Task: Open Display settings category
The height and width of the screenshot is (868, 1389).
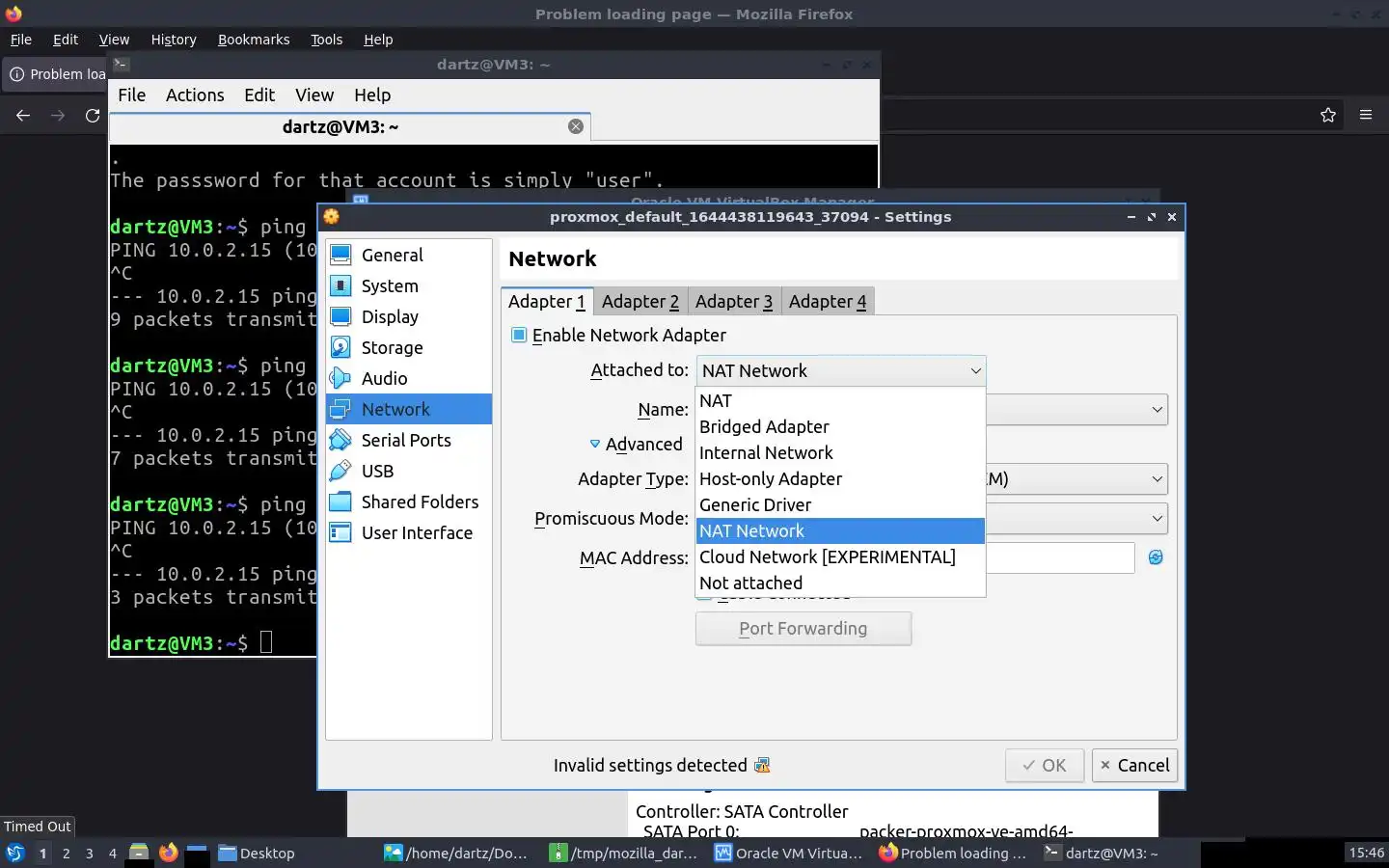Action: [409, 316]
